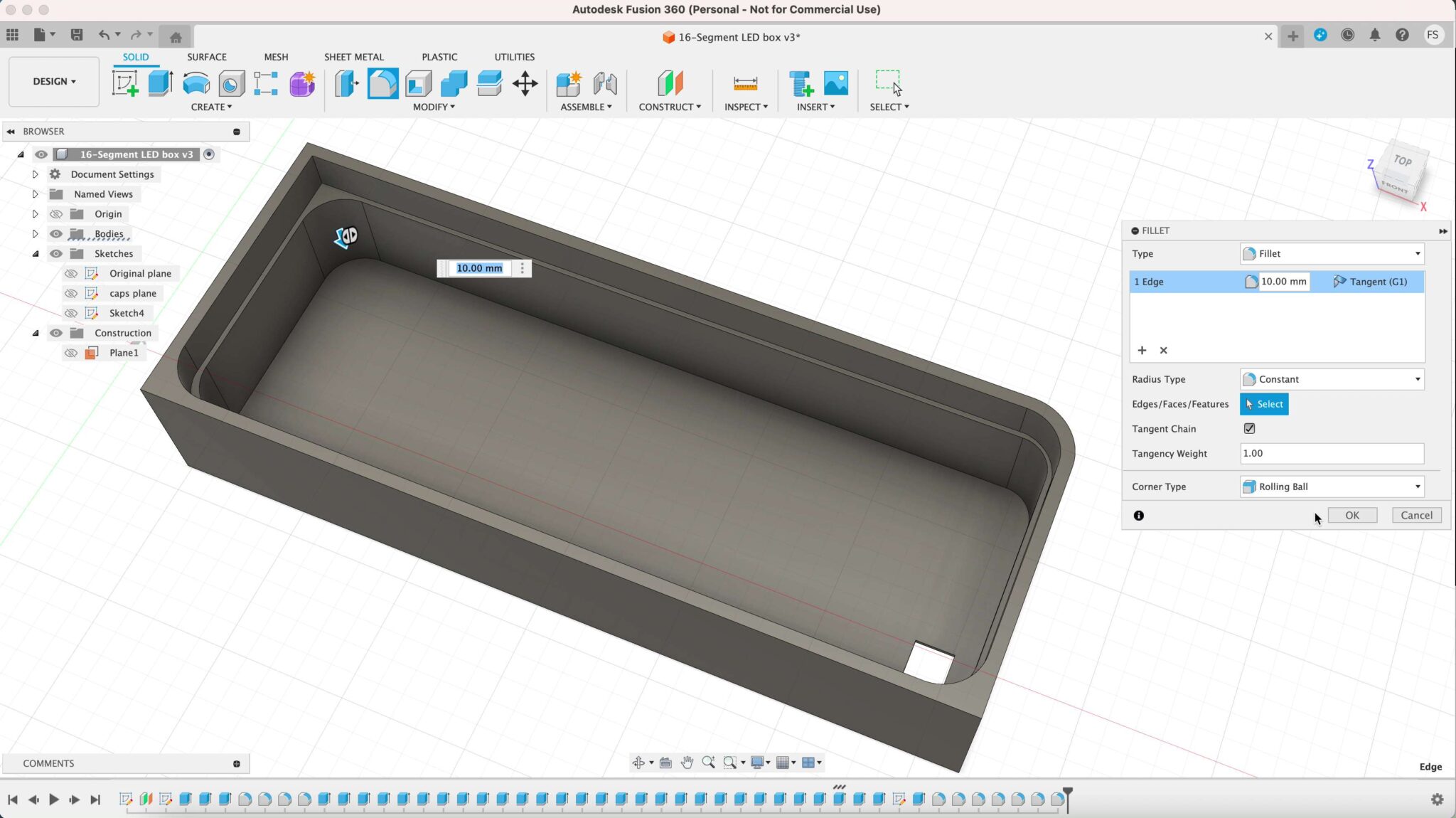Viewport: 1456px width, 818px height.
Task: Cancel the Fillet dialog
Action: point(1415,515)
